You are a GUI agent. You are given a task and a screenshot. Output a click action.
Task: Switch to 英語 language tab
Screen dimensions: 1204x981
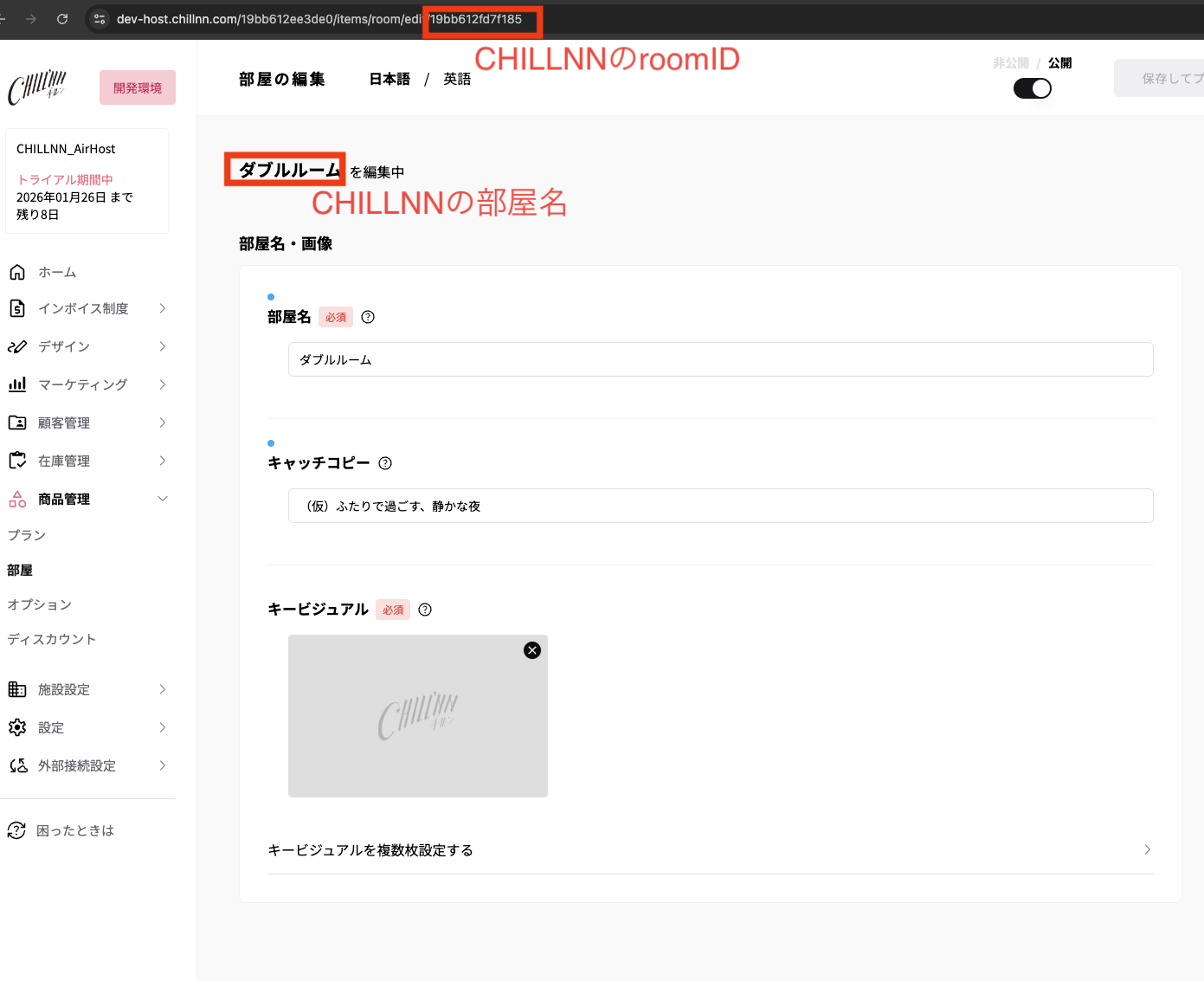457,79
